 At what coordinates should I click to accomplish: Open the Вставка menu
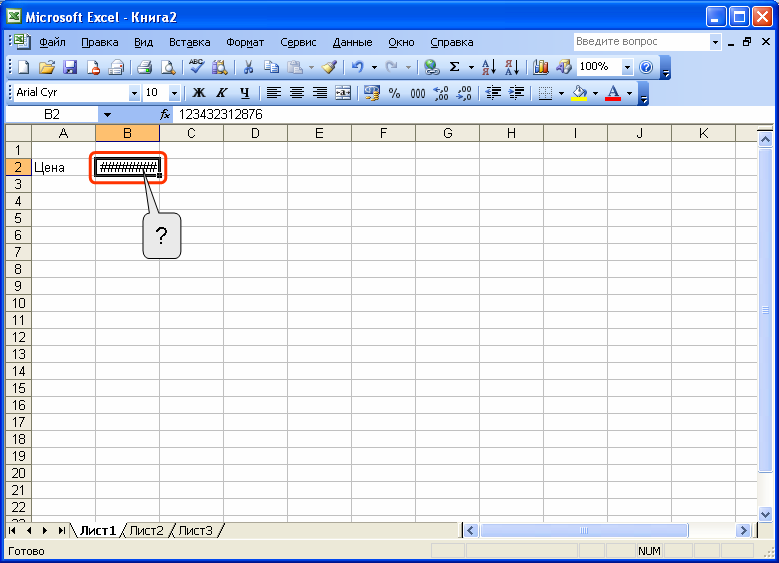pos(189,42)
